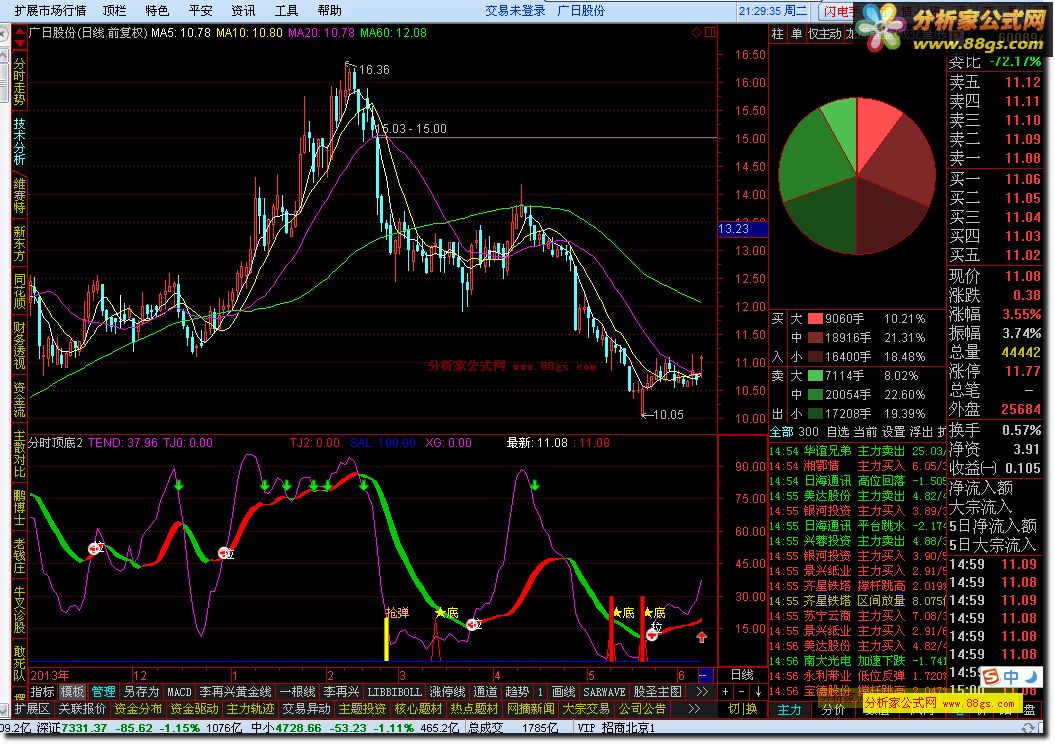The image size is (1055, 744).
Task: Click the 模板 template tab
Action: coord(72,692)
